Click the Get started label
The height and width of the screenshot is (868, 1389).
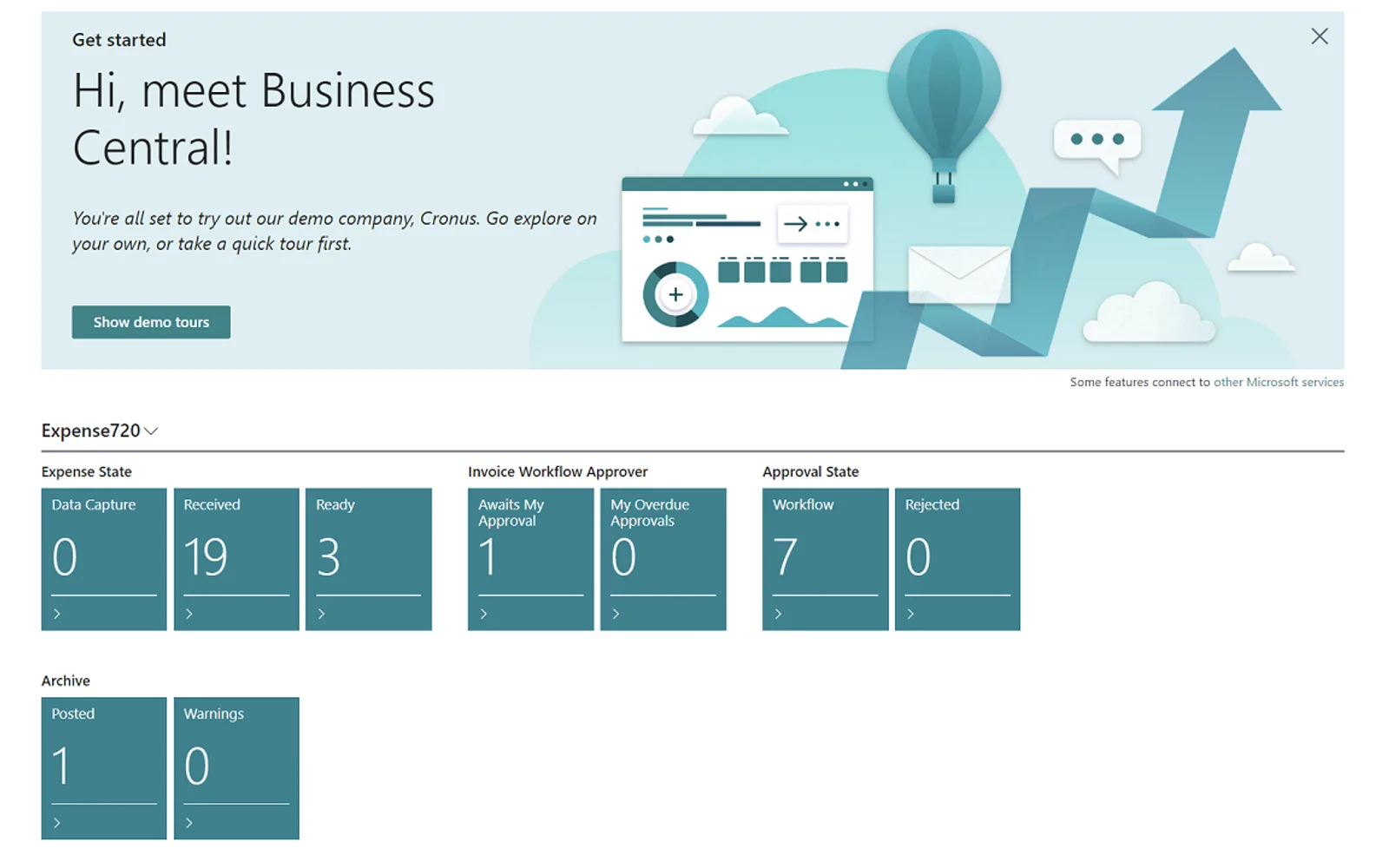pyautogui.click(x=119, y=40)
